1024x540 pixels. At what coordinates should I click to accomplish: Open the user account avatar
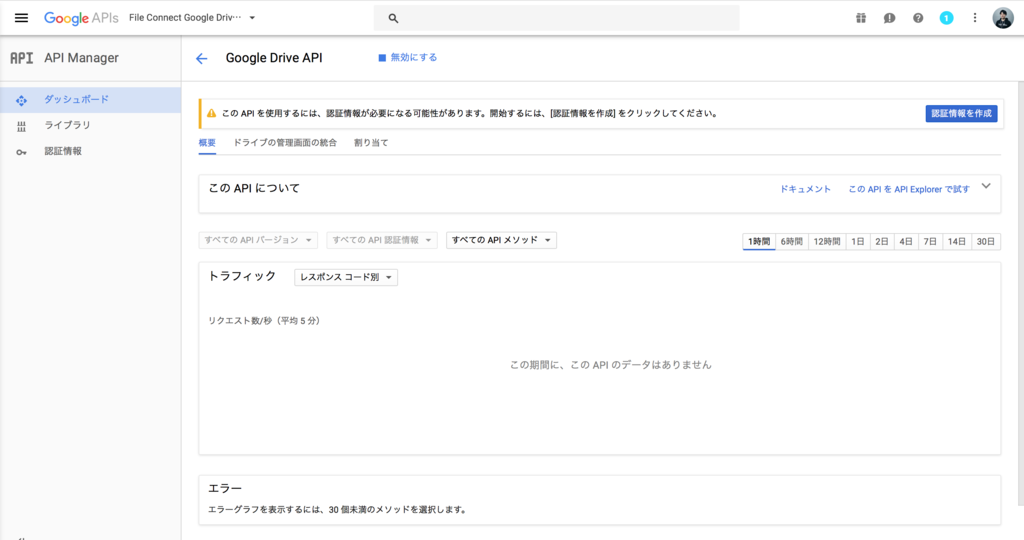point(1002,18)
